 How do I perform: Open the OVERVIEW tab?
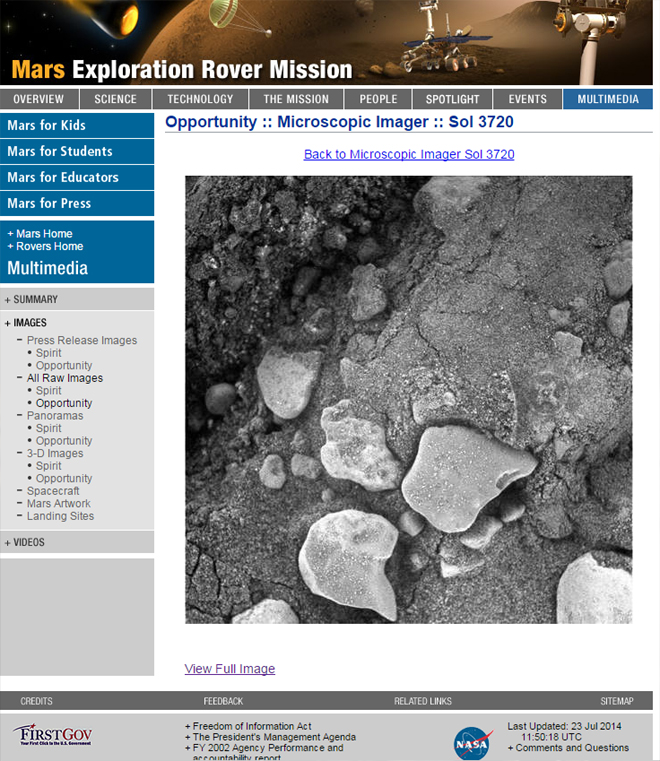[39, 99]
